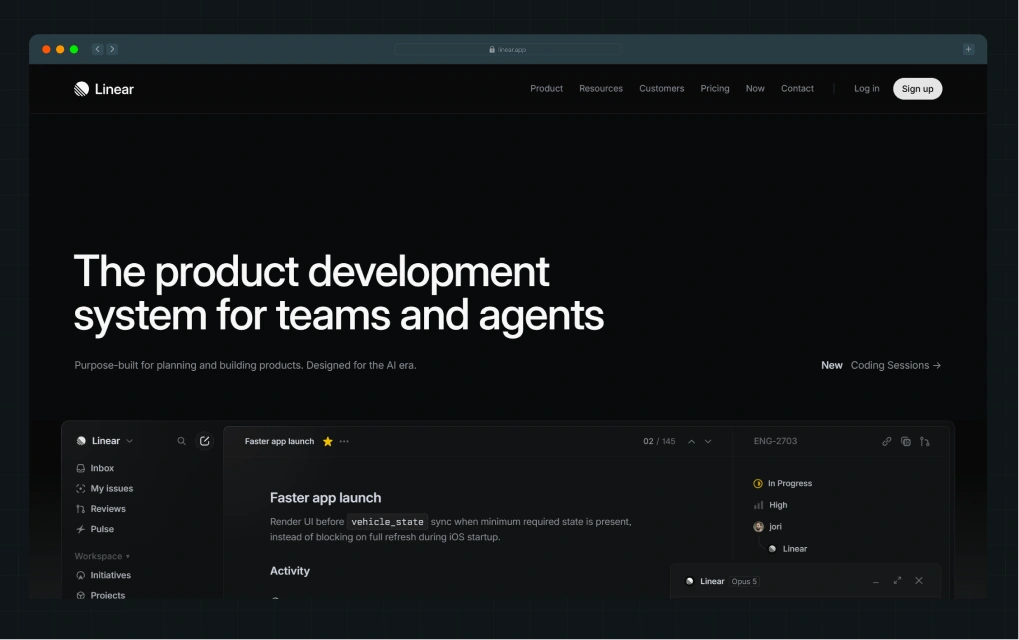Click the Log in link
The image size is (1019, 640).
click(866, 88)
